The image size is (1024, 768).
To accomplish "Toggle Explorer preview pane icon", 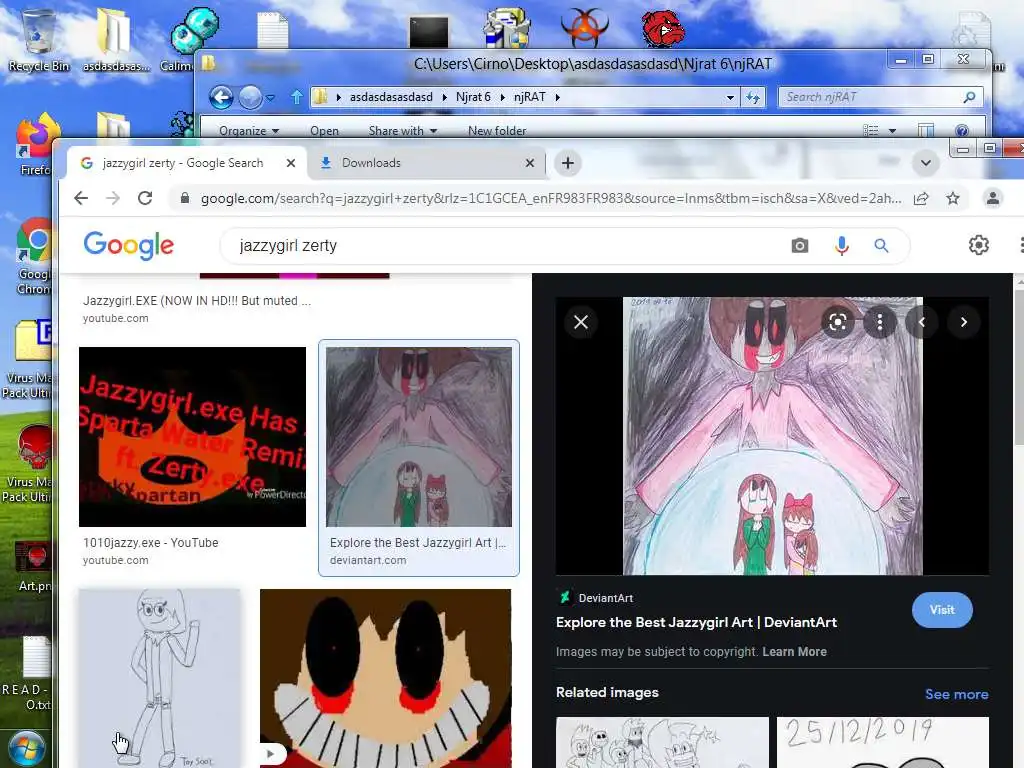I will click(x=925, y=131).
